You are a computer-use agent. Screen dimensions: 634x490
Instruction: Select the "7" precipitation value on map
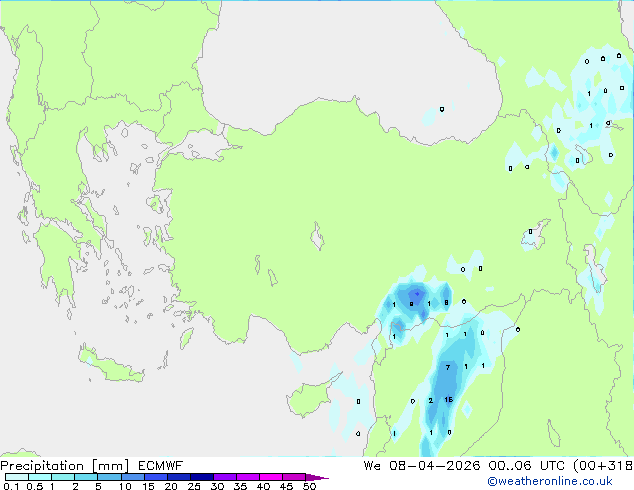pyautogui.click(x=448, y=367)
